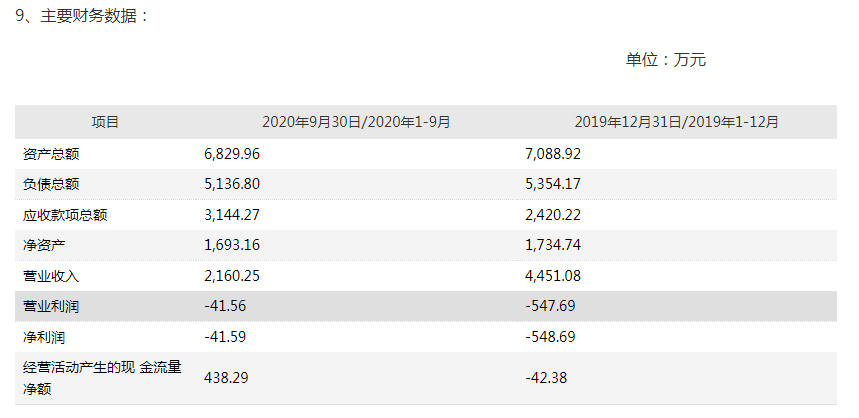Click the 负债总额 row label

click(51, 184)
